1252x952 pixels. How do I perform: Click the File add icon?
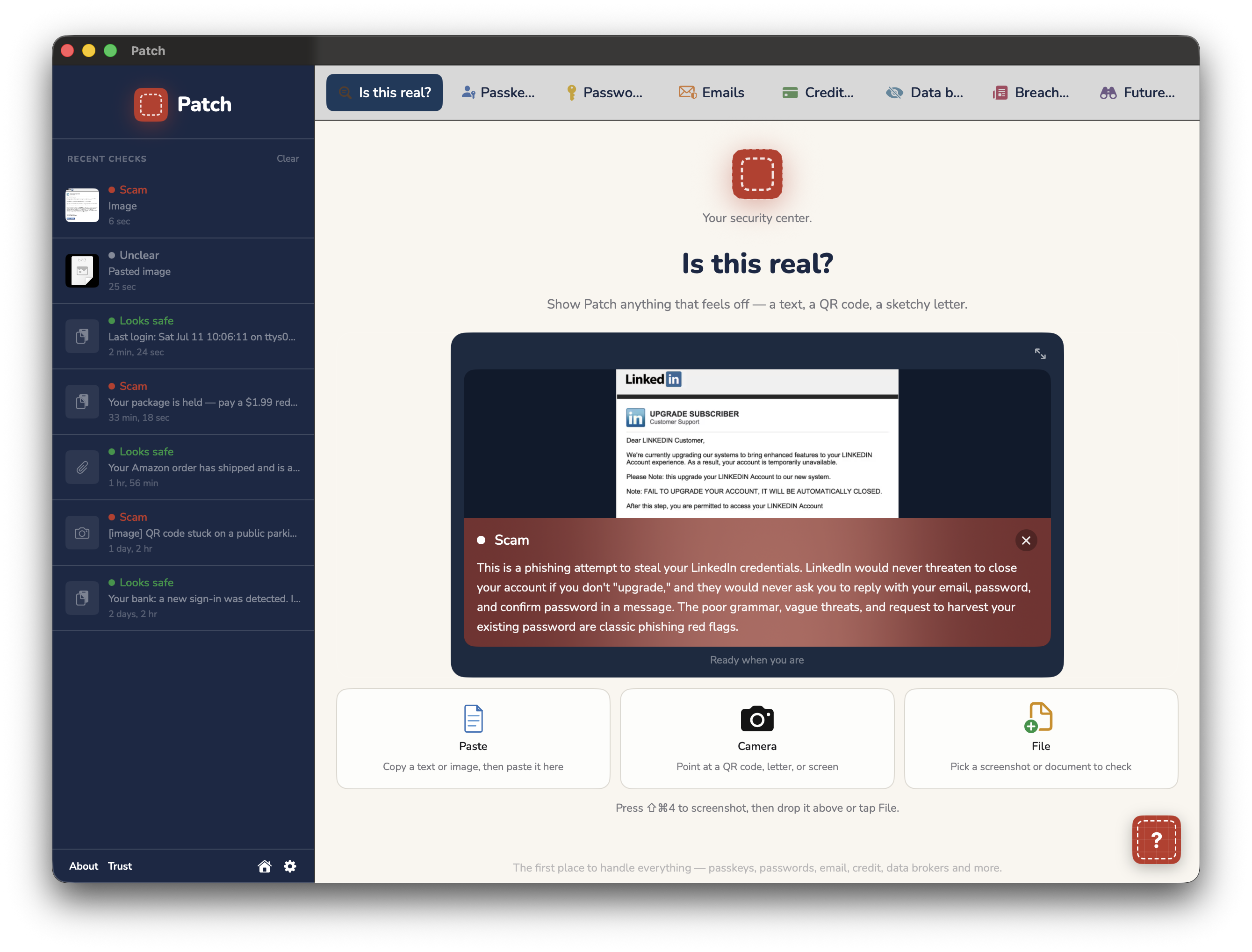click(1038, 717)
